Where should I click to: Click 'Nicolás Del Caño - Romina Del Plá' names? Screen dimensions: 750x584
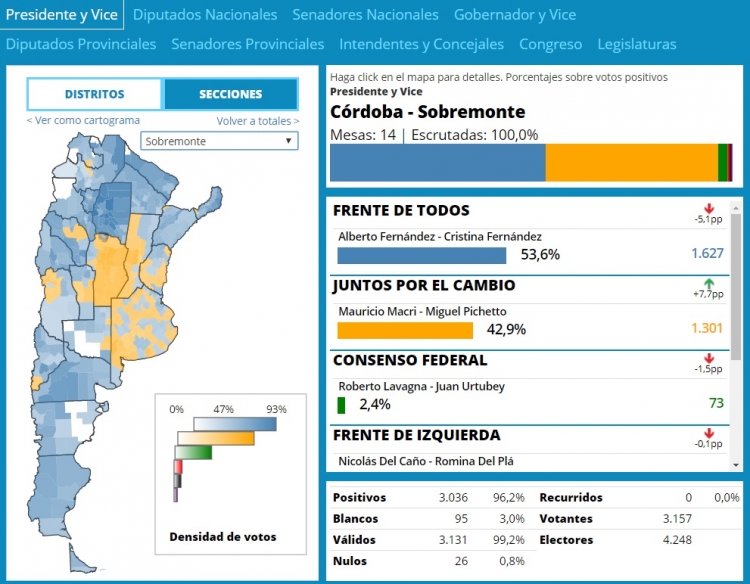tap(426, 461)
